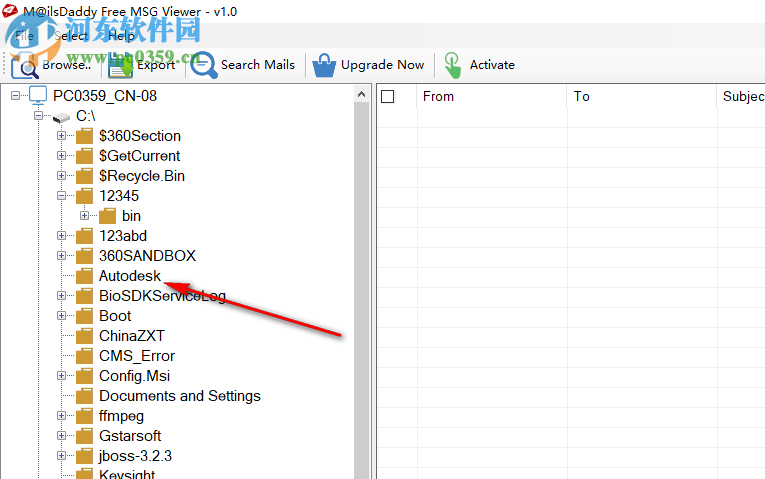Click the Browse.. button label
765x479 pixels.
click(67, 65)
